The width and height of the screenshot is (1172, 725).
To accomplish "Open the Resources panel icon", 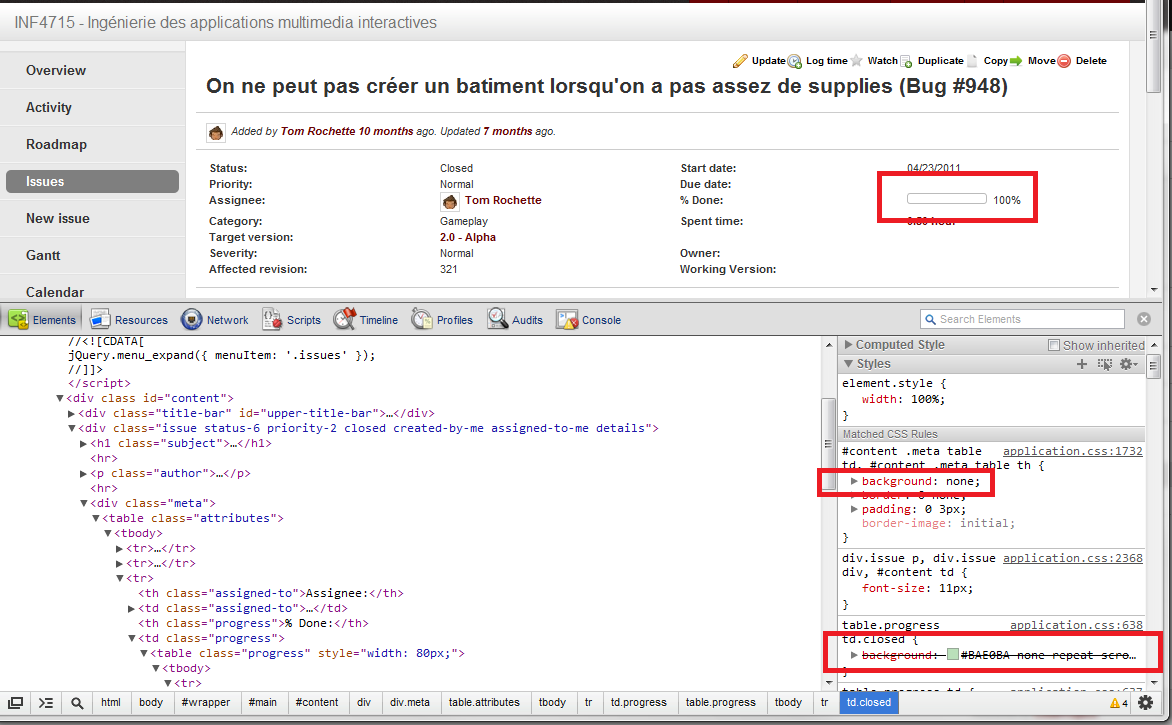I will click(100, 319).
